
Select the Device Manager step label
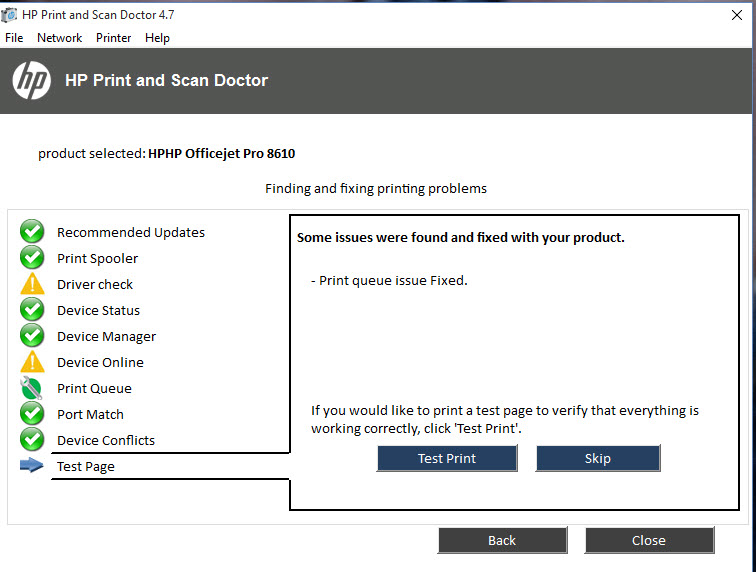pyautogui.click(x=107, y=337)
